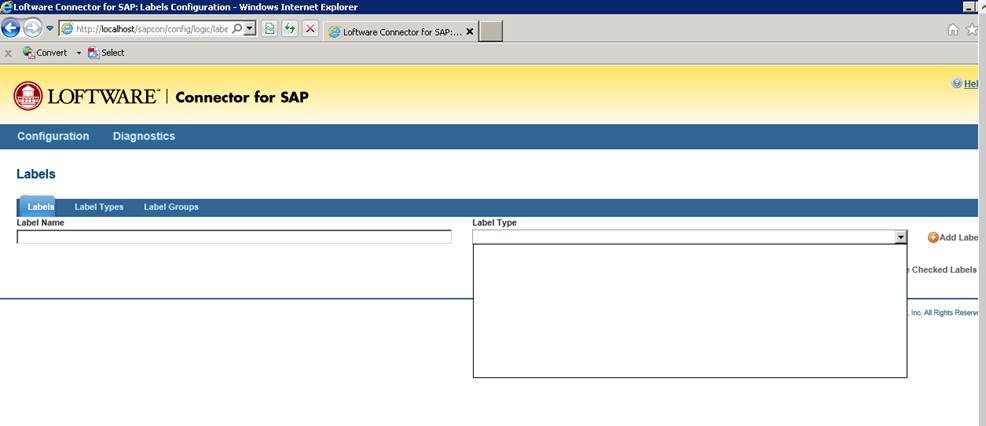The image size is (986, 426).
Task: Open the Diagnostics menu
Action: tap(144, 136)
